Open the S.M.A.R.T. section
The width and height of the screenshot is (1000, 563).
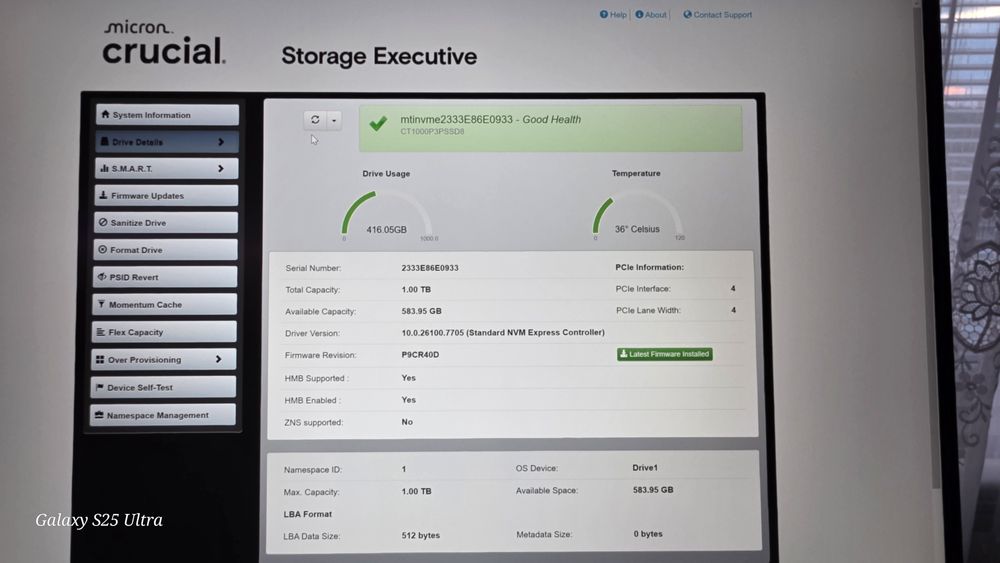166,168
